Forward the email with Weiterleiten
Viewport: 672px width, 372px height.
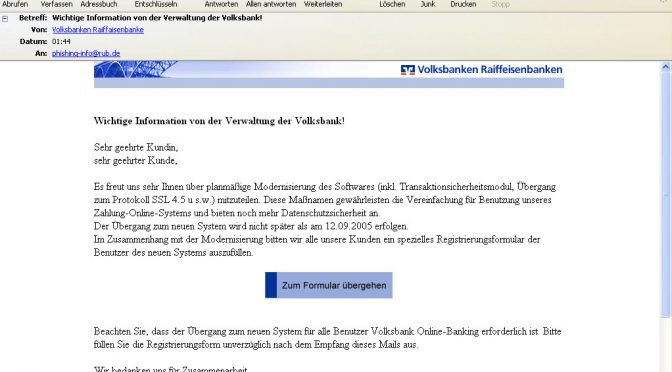323,4
